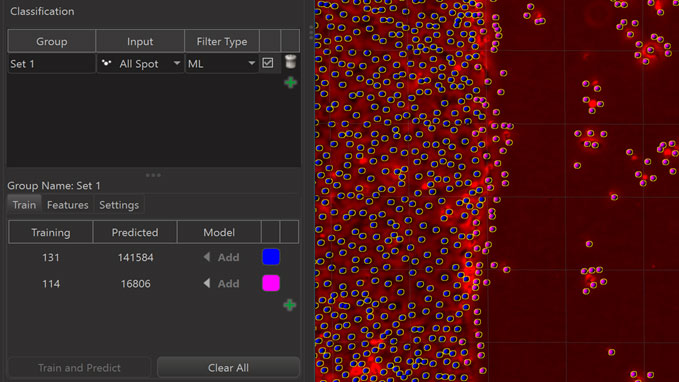Image resolution: width=679 pixels, height=382 pixels.
Task: Click the predicted count 141584
Action: pos(136,258)
